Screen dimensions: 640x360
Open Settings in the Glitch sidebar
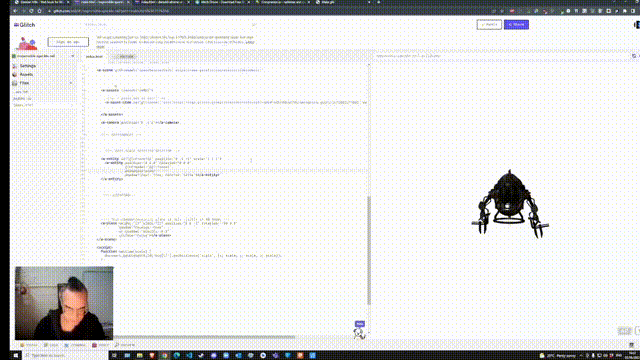24,66
